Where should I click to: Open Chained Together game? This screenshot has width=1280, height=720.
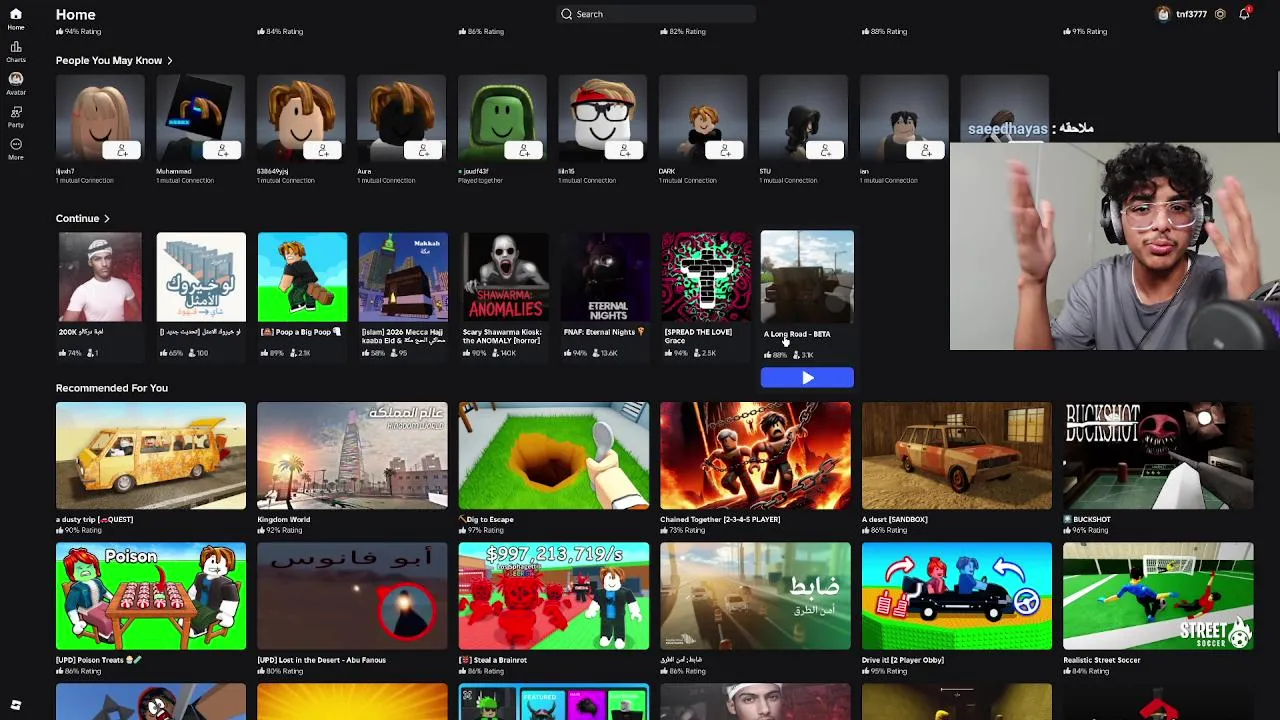(x=756, y=456)
